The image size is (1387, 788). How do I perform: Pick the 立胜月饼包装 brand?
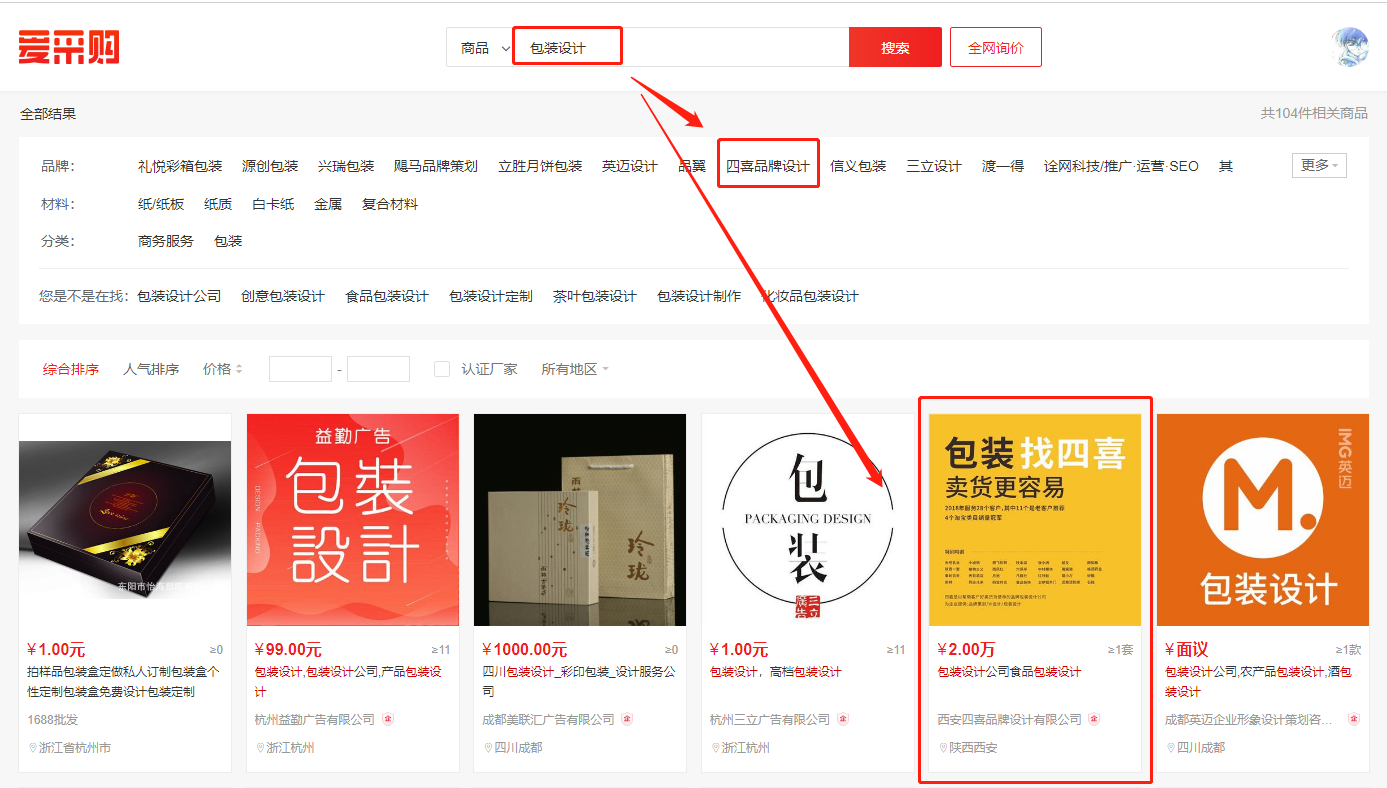coord(540,166)
